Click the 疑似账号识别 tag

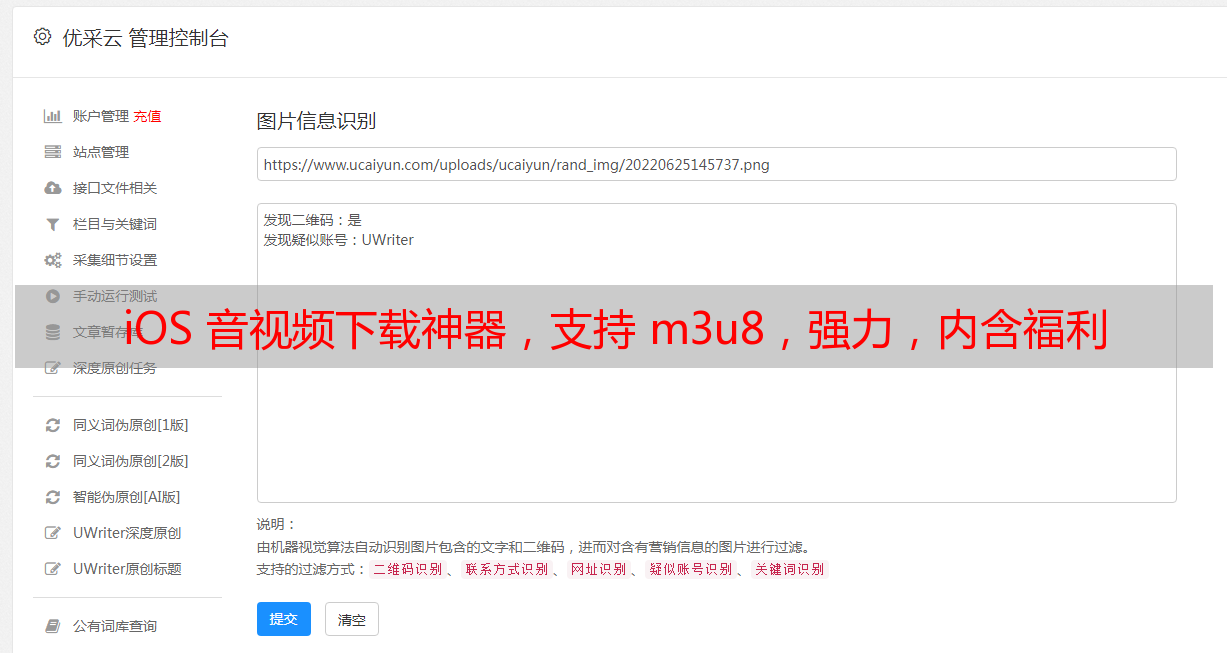tap(690, 569)
